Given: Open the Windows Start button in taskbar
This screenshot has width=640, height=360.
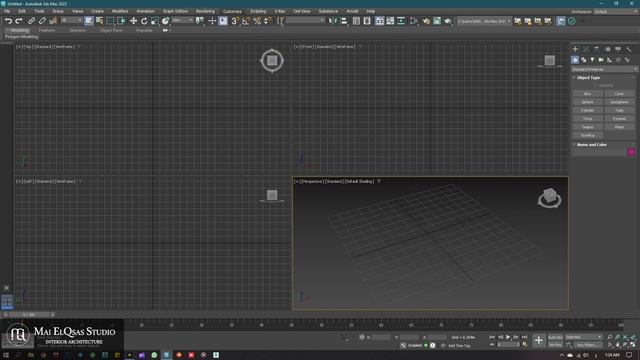Looking at the screenshot, I should coord(6,355).
